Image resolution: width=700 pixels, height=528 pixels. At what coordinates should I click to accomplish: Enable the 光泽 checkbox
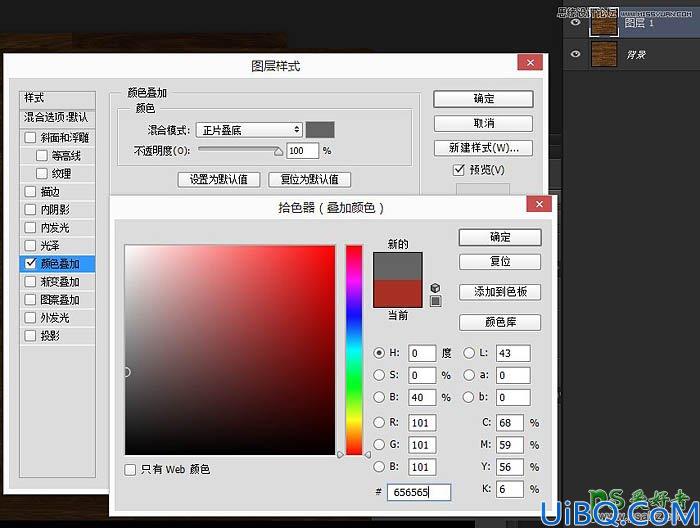30,245
